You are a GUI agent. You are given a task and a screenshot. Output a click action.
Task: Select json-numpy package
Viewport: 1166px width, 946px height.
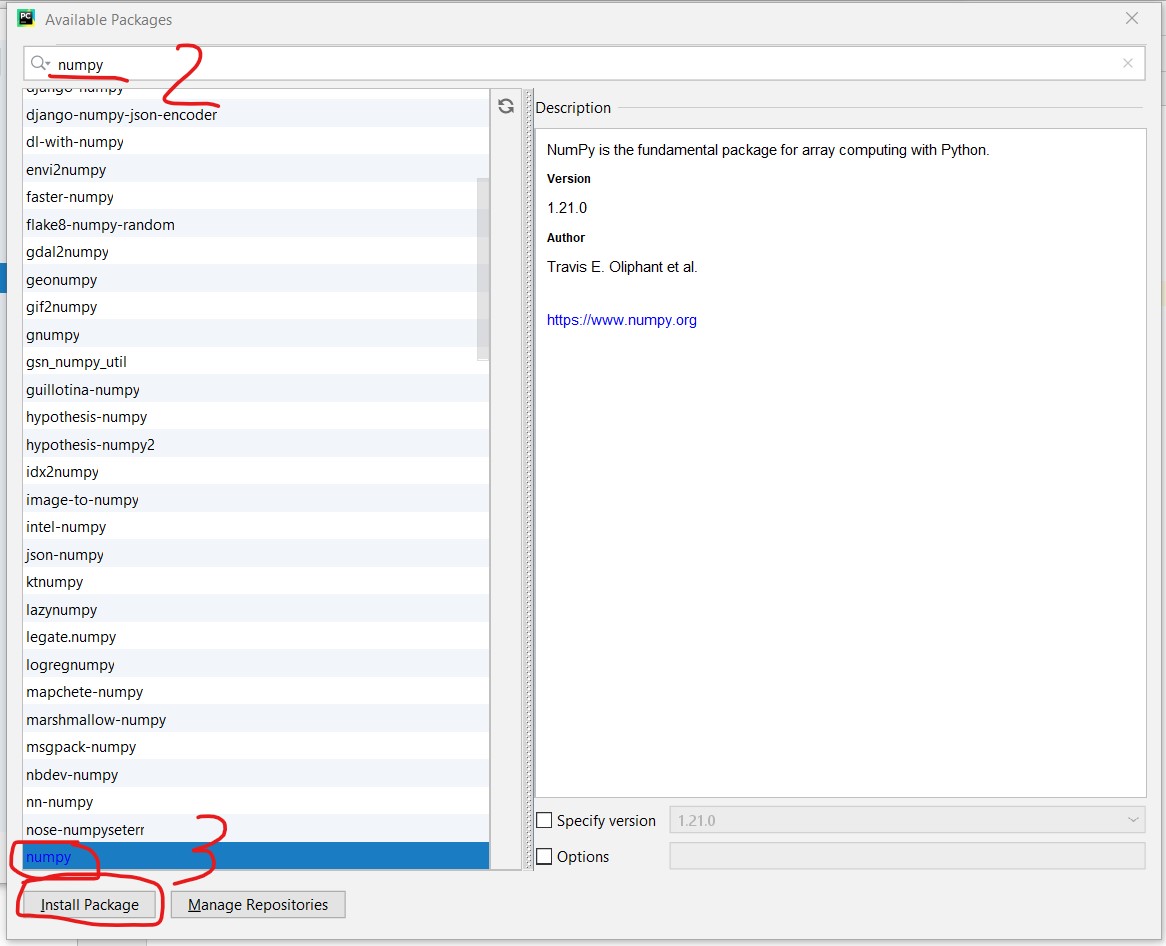click(256, 555)
